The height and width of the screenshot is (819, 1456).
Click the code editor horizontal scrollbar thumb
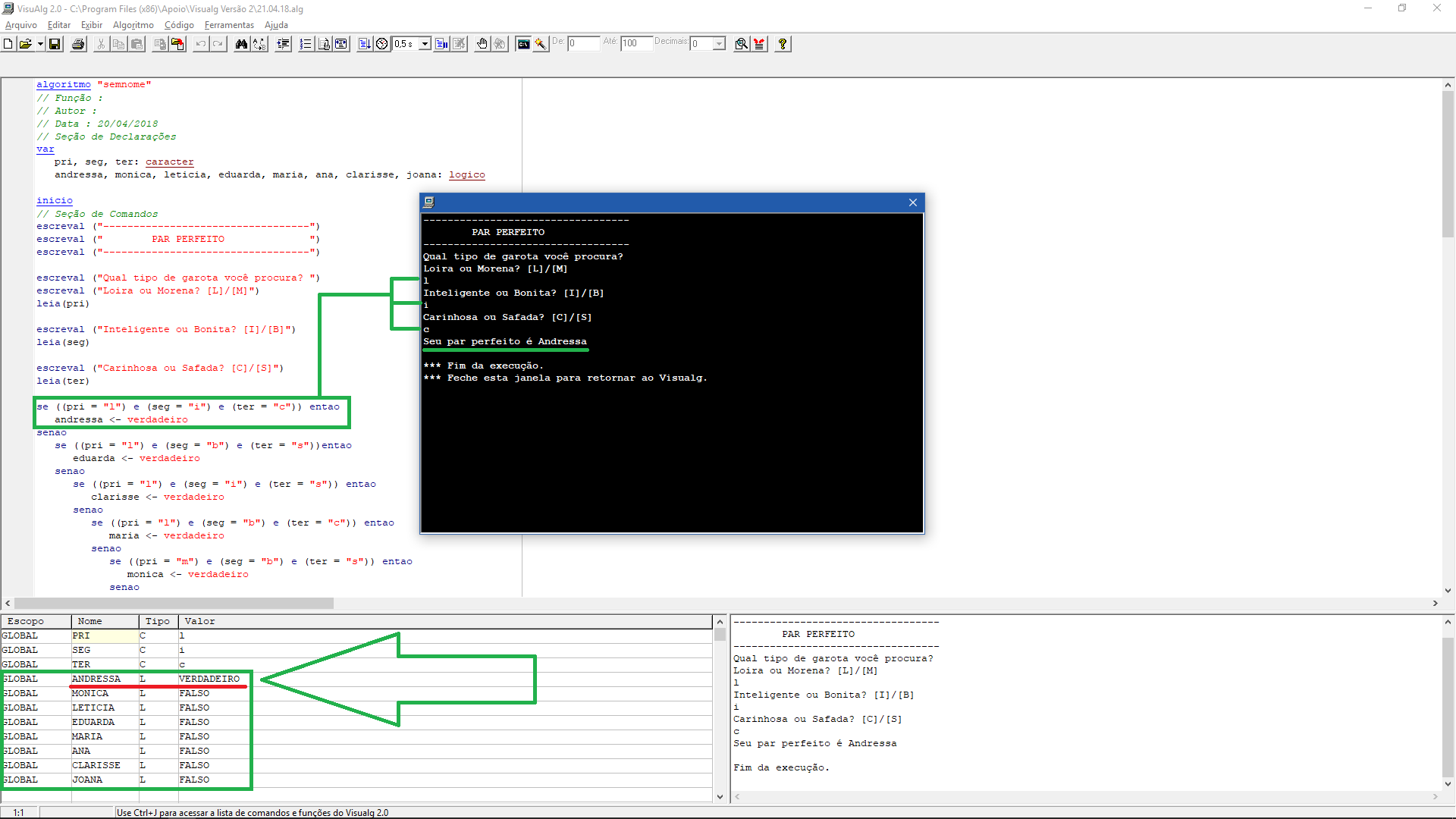point(174,604)
